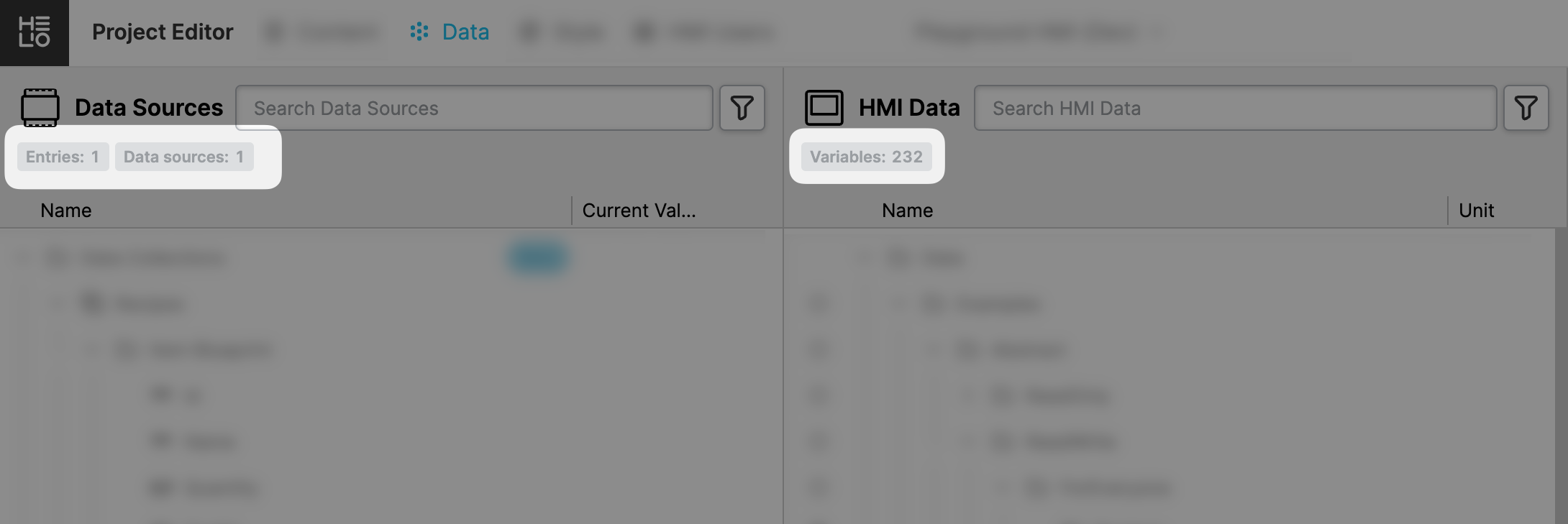This screenshot has height=524, width=1568.
Task: Switch to the Data tab
Action: [450, 32]
